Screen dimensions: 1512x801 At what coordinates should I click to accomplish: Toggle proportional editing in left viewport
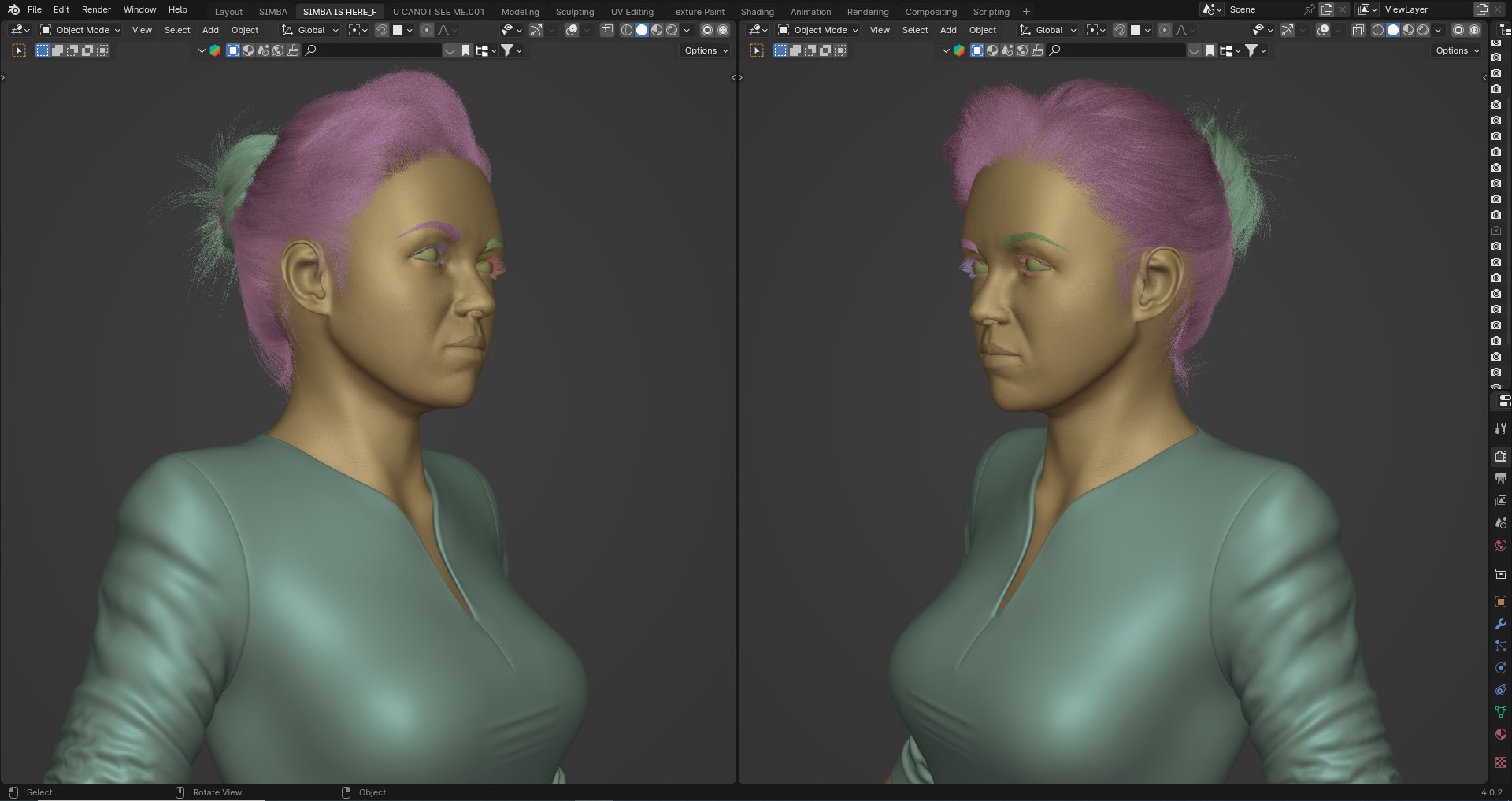click(x=427, y=30)
